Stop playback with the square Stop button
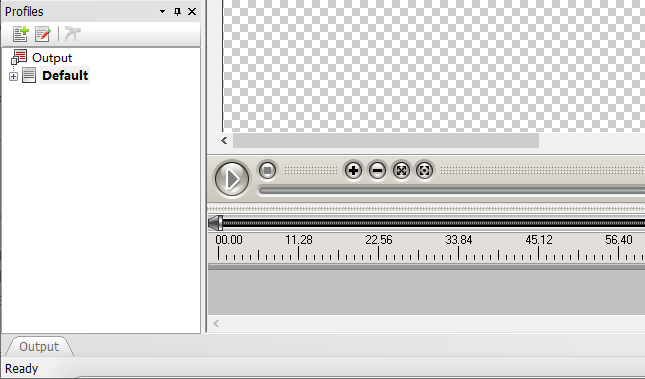645x379 pixels. [x=267, y=170]
